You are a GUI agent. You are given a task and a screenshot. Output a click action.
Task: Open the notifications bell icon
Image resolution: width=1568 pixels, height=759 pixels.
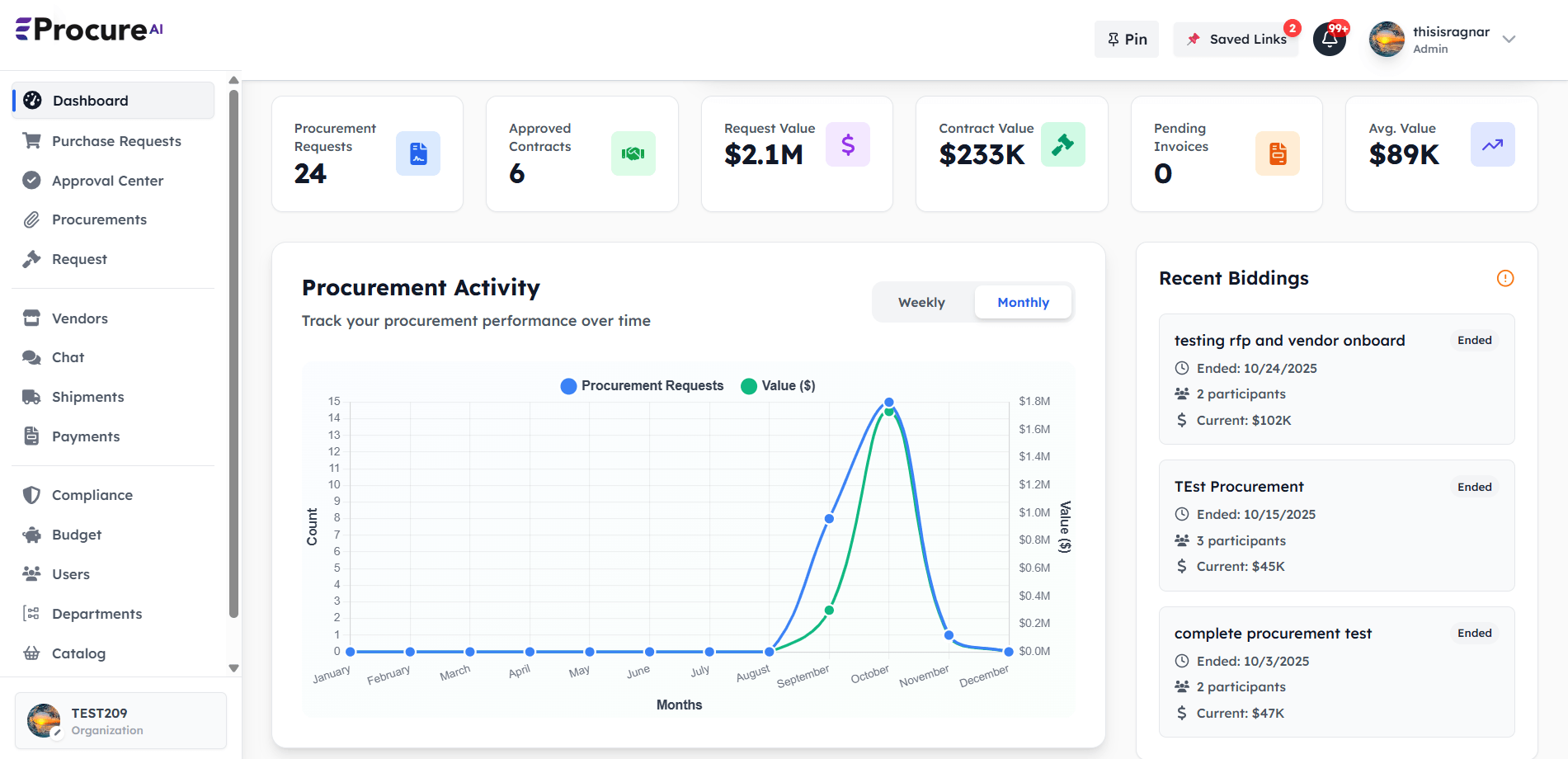[1329, 39]
